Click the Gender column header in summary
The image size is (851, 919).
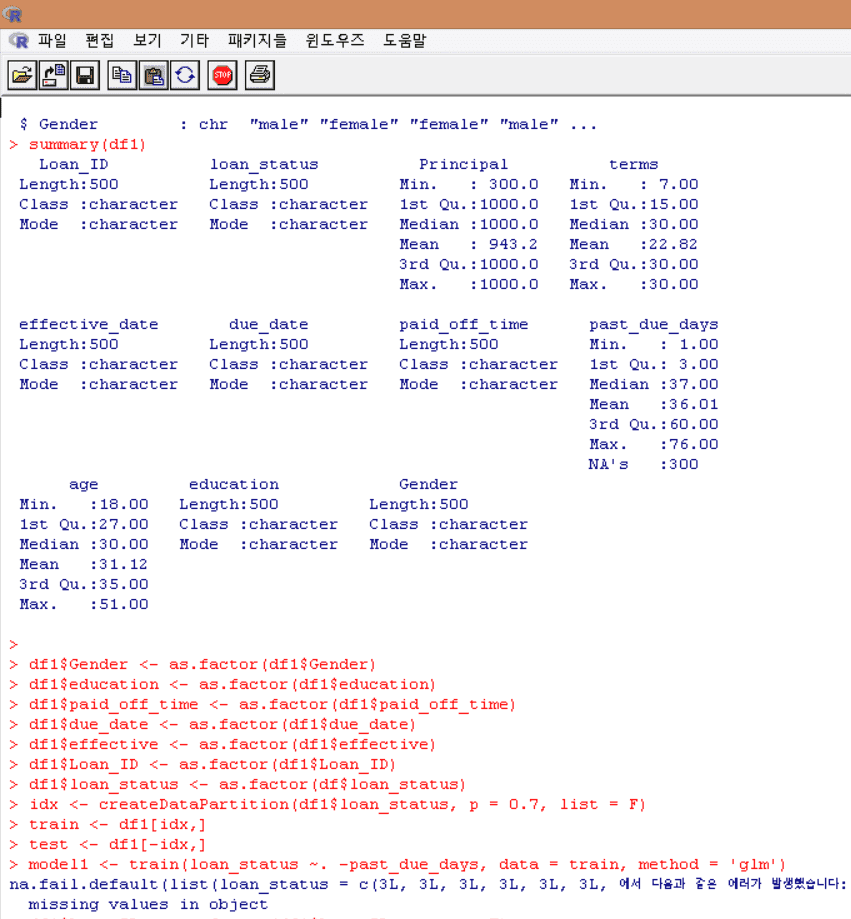(x=428, y=485)
